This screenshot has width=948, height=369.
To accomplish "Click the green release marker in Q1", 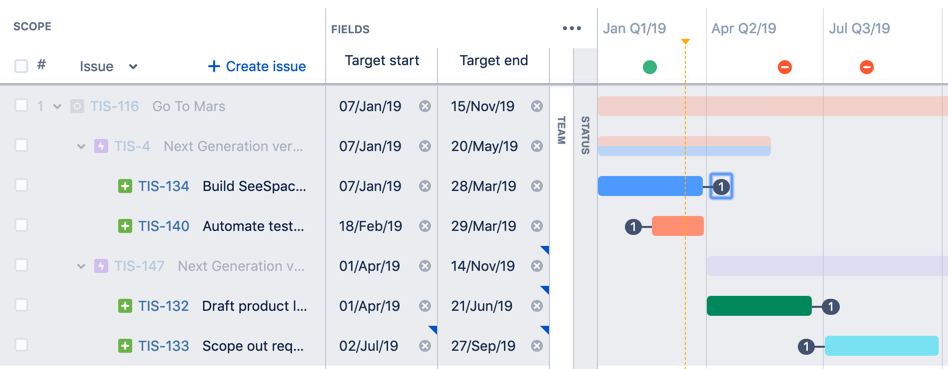I will [x=649, y=67].
